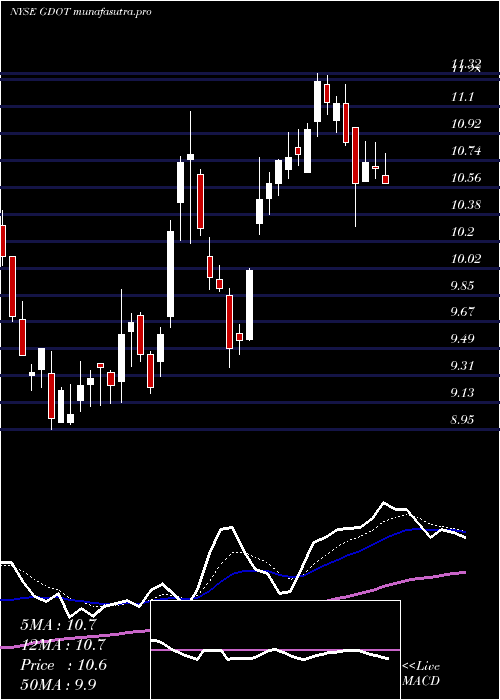Click the 10.2 price axis label
This screenshot has height=700, width=500.
click(x=462, y=232)
